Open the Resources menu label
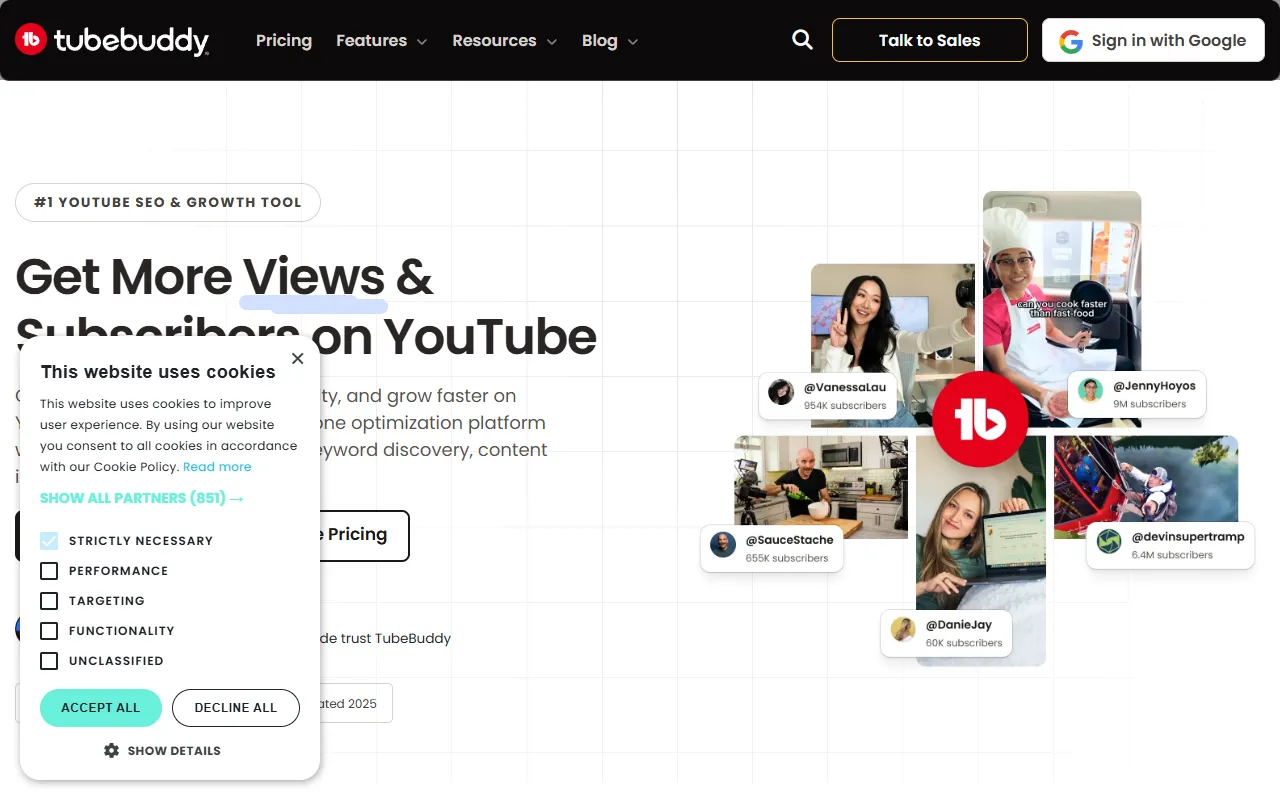The height and width of the screenshot is (800, 1280). (x=494, y=41)
